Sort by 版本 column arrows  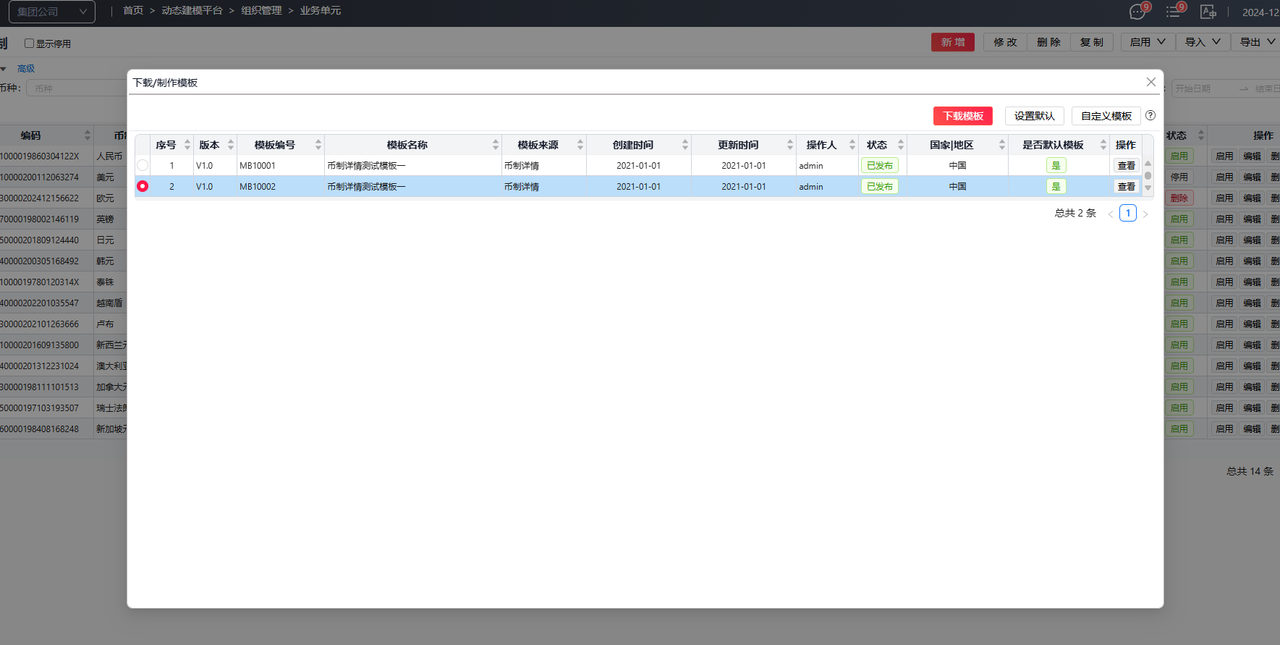(x=230, y=145)
